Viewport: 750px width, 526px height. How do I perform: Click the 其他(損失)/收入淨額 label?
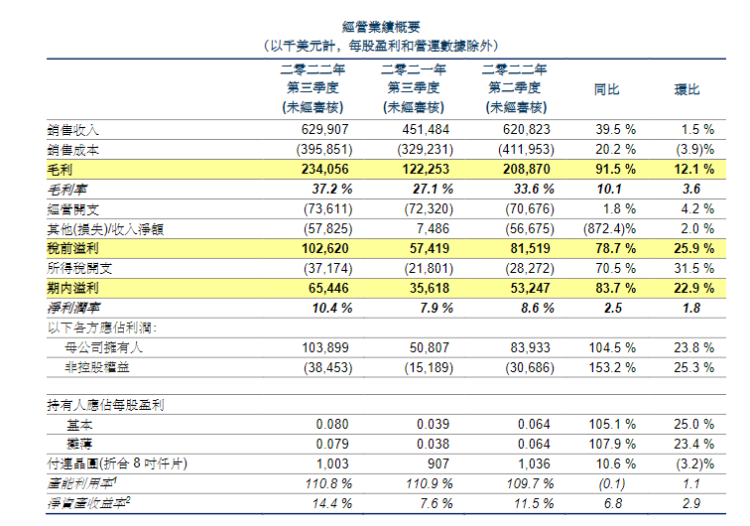pyautogui.click(x=105, y=230)
